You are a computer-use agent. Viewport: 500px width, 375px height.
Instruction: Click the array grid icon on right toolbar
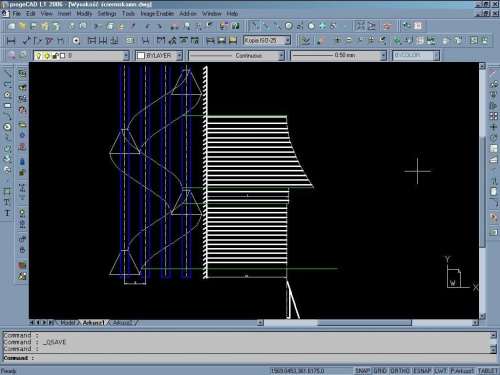[x=494, y=116]
